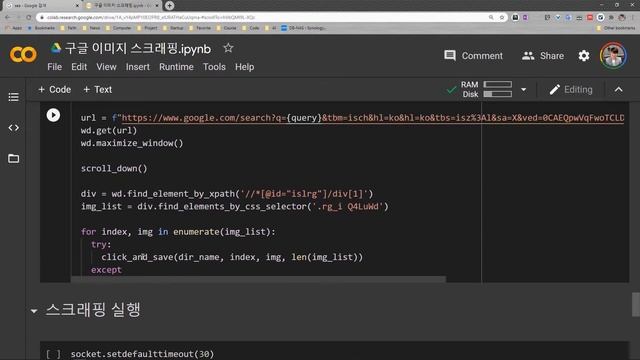Switch to the Google search browser tab
Screen dimensions: 640x360
42,6
